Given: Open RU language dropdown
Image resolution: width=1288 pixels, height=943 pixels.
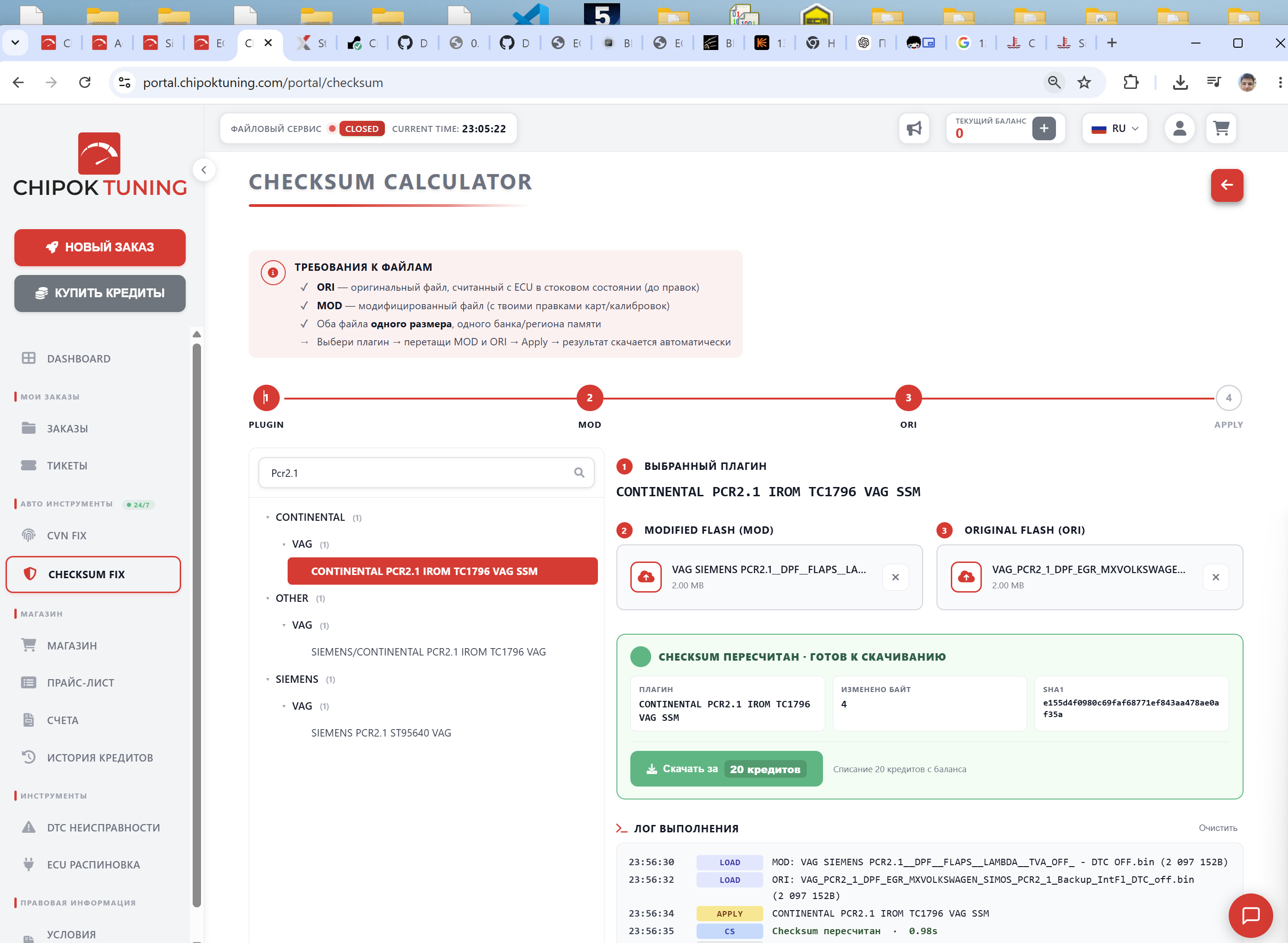Looking at the screenshot, I should pyautogui.click(x=1114, y=128).
